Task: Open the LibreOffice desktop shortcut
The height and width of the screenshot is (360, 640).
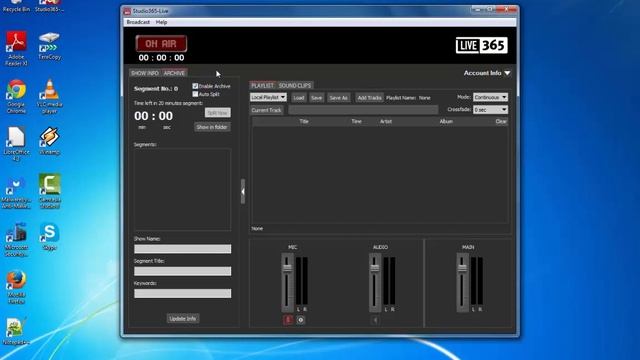Action: (16, 144)
